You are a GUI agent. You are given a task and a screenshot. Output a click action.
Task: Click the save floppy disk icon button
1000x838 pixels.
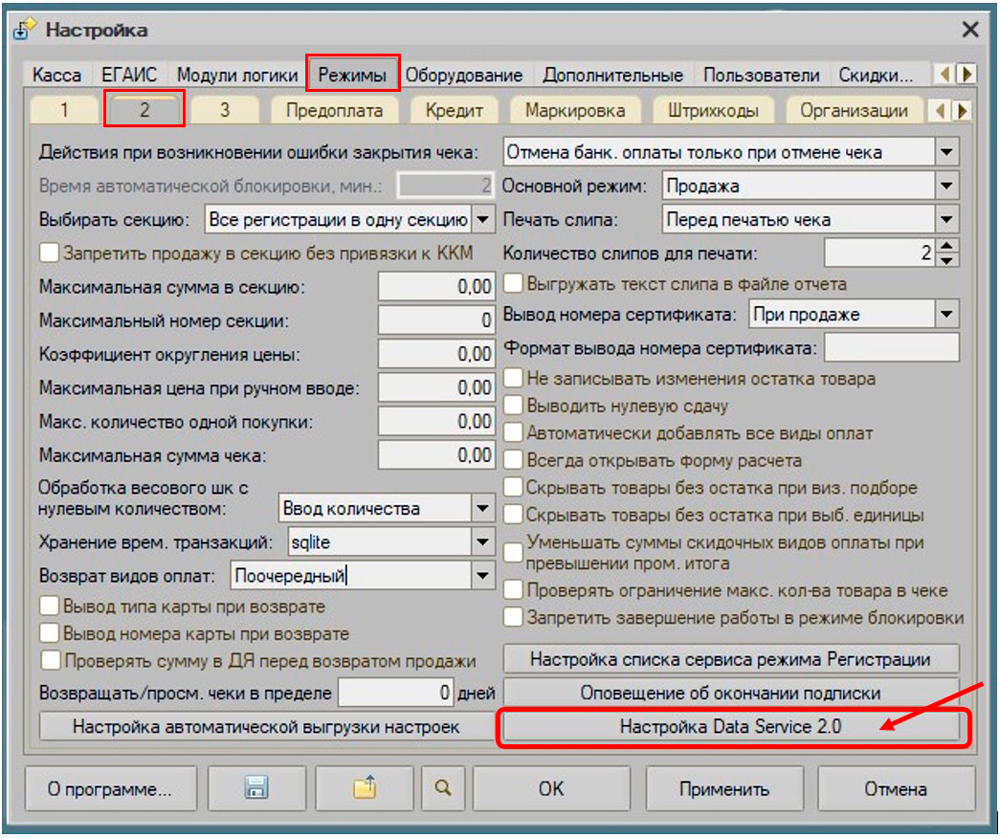pos(255,788)
